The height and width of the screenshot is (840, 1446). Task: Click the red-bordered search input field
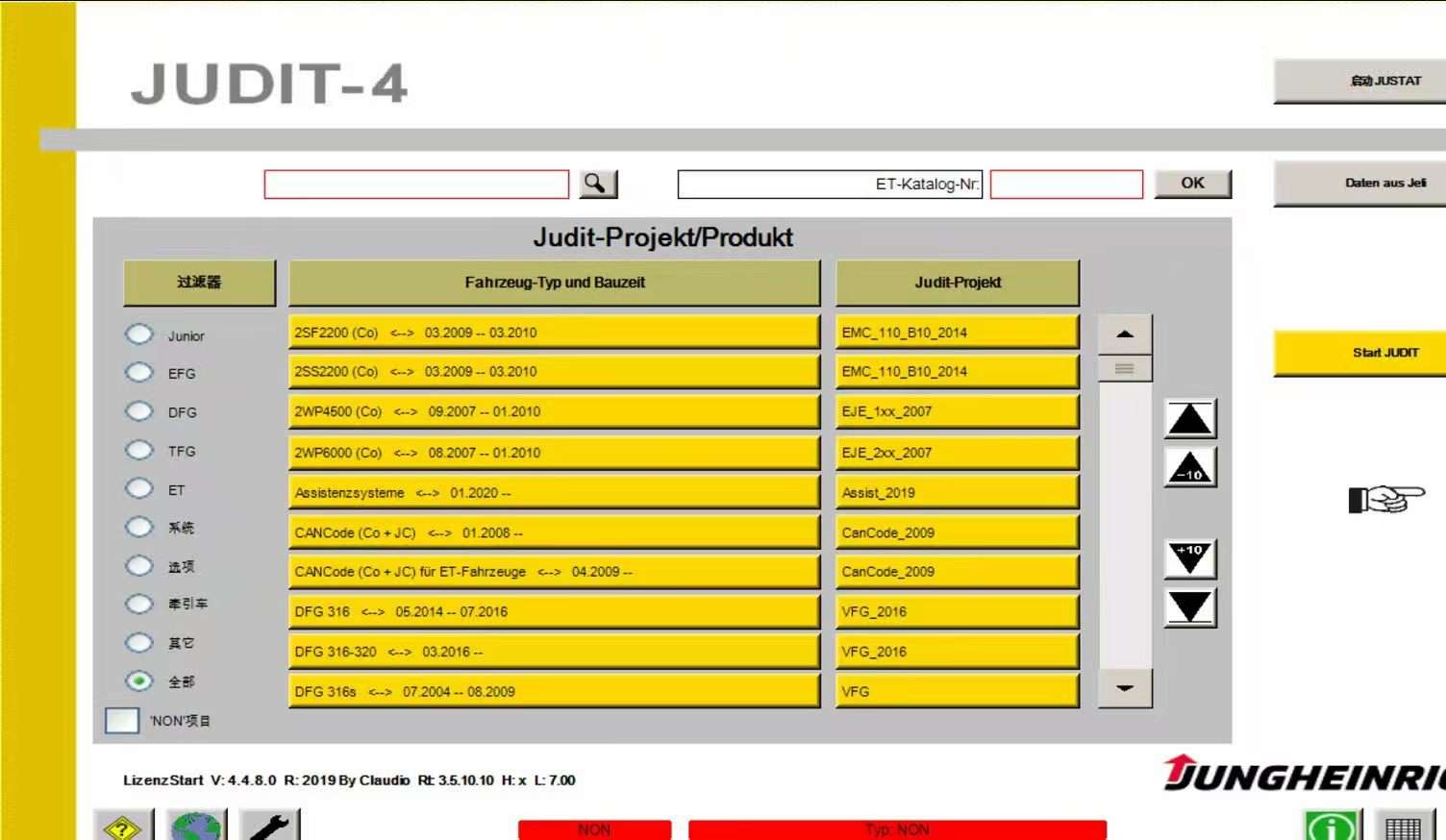416,185
